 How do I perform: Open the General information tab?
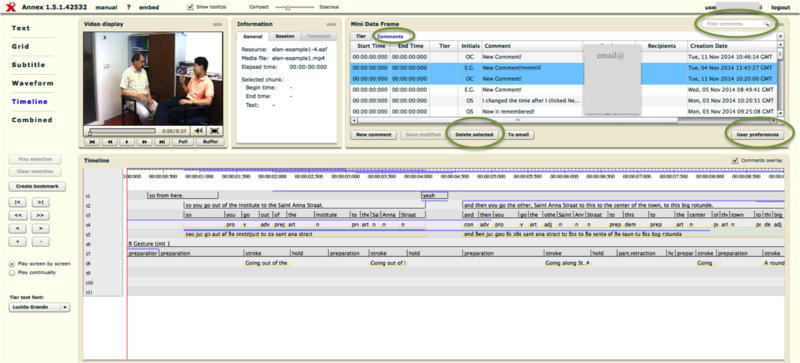[x=253, y=36]
